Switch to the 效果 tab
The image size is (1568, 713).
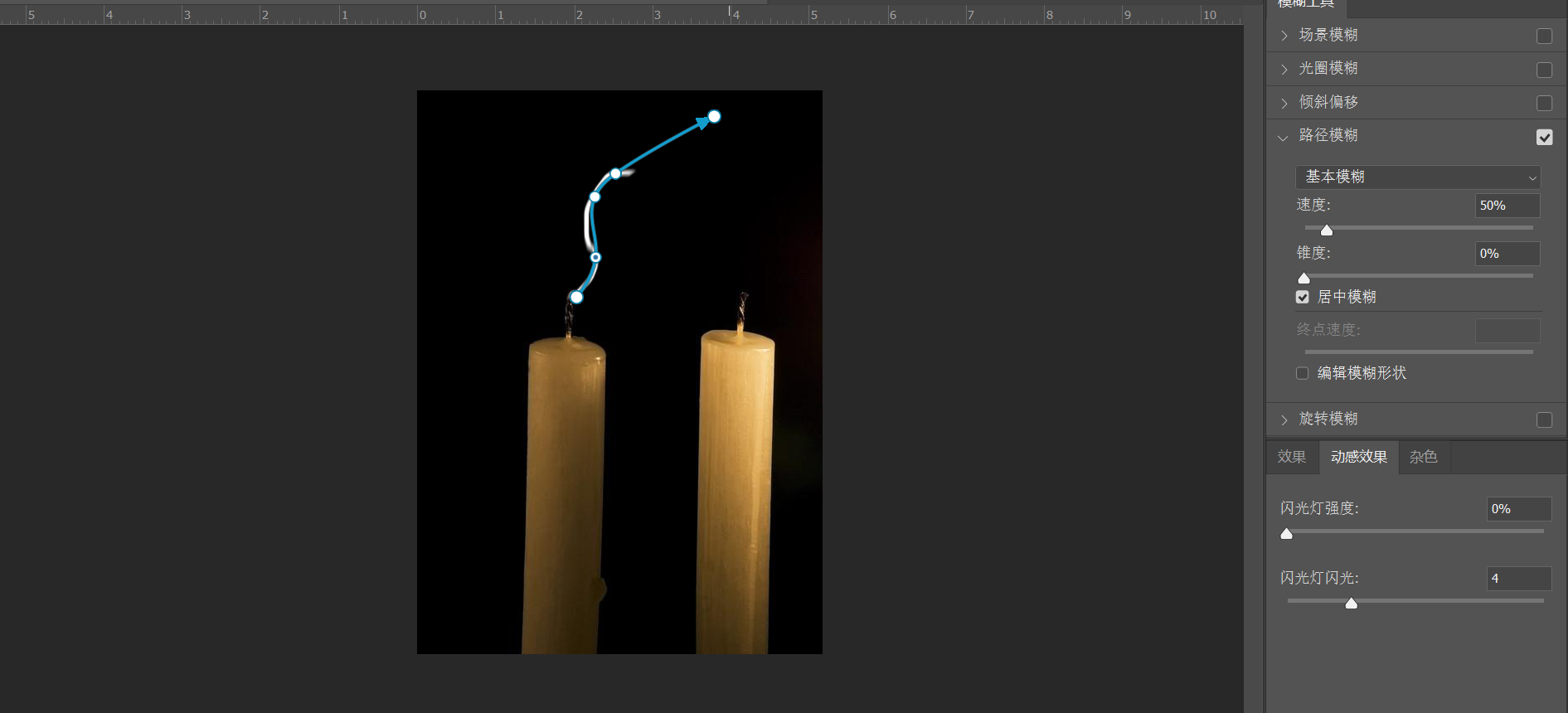pos(1291,457)
